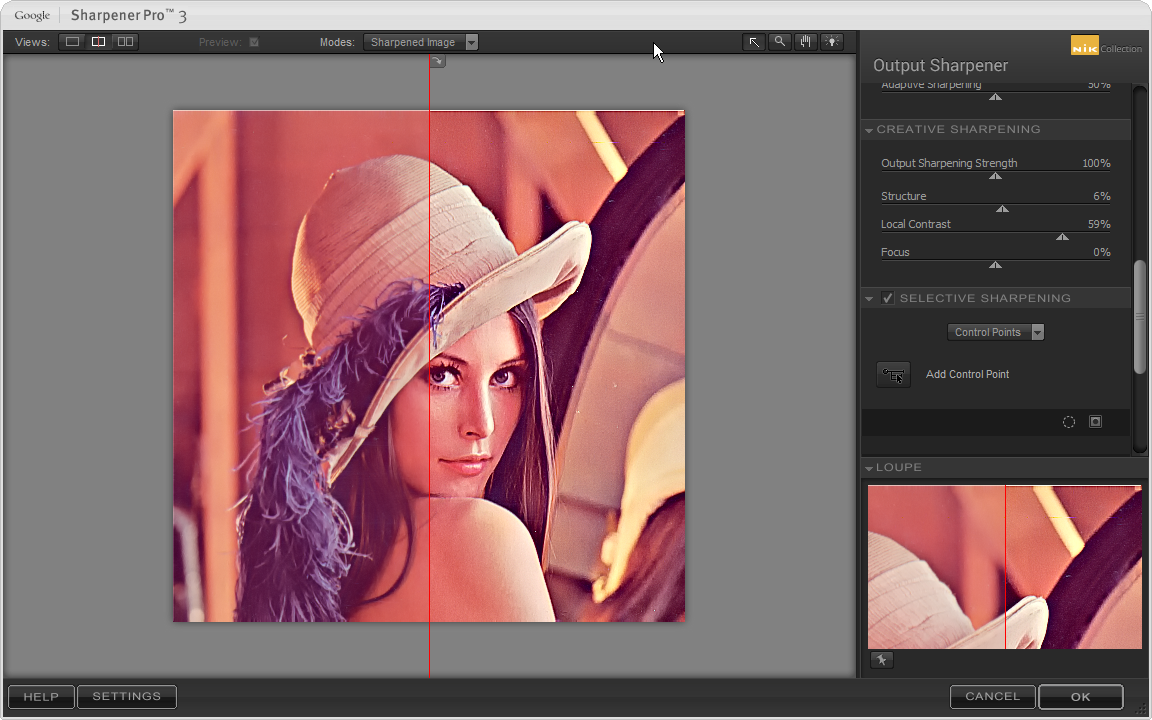Click the Focus slider handle
This screenshot has width=1152, height=720.
[x=996, y=265]
